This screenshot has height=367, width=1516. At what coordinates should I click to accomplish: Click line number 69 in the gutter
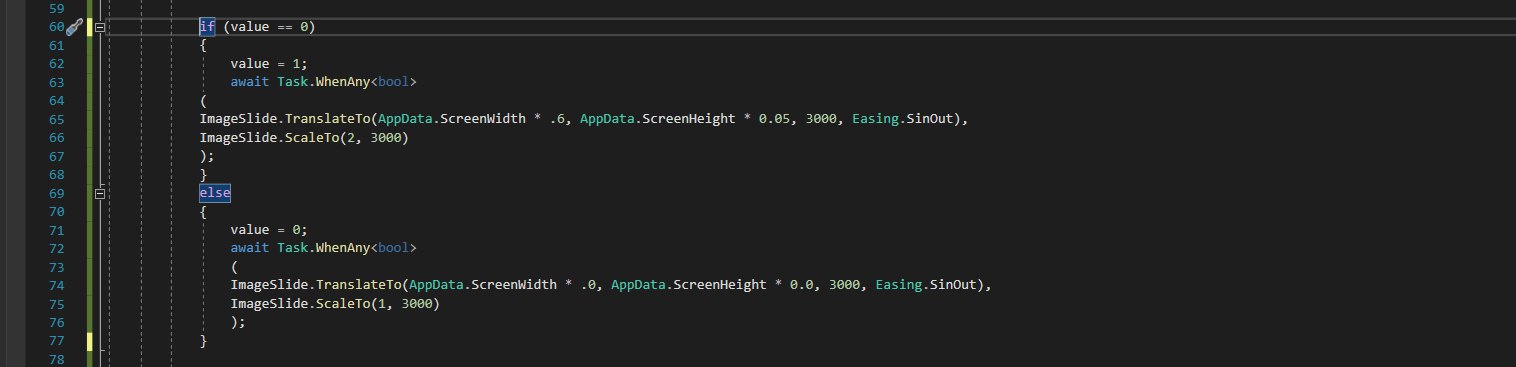57,192
